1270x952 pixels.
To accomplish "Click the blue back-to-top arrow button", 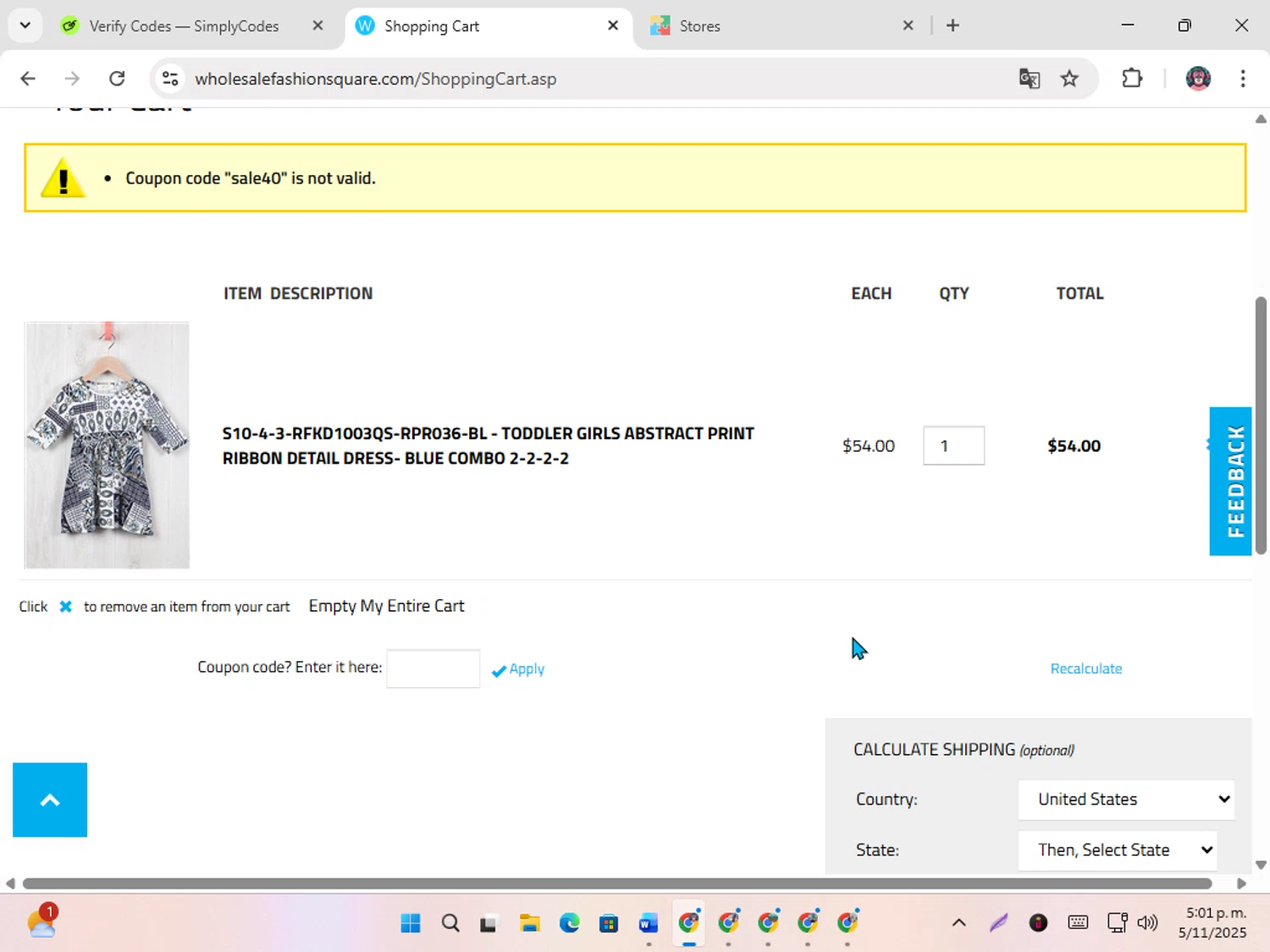I will [50, 800].
